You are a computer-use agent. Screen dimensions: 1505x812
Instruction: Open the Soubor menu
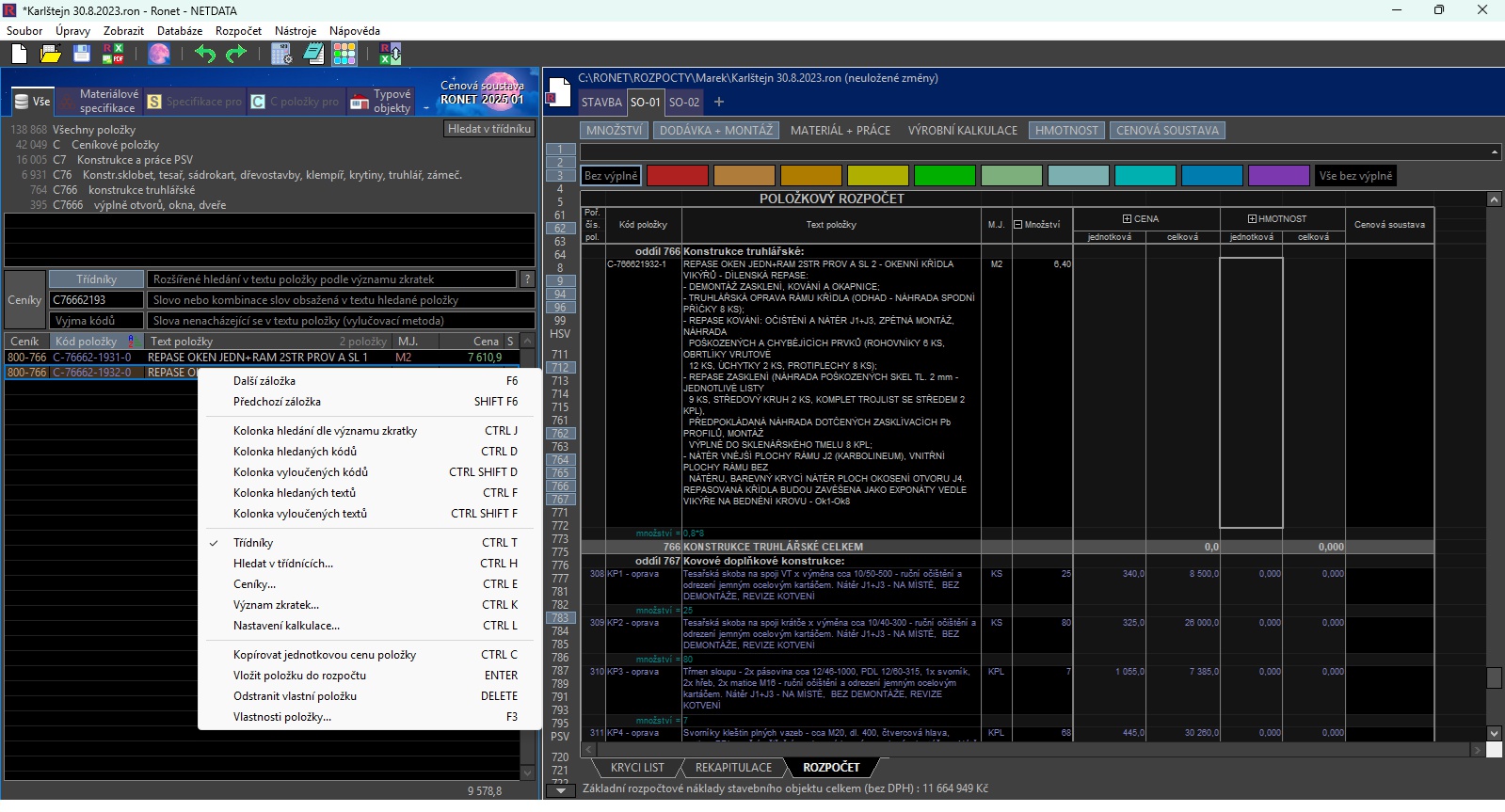pyautogui.click(x=24, y=31)
